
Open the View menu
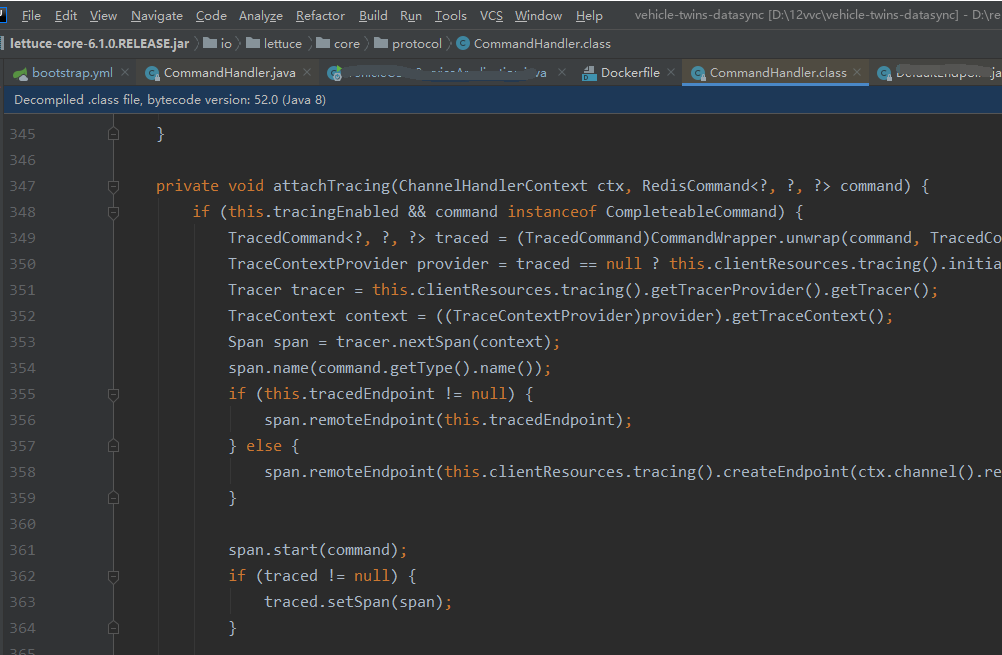coord(103,15)
